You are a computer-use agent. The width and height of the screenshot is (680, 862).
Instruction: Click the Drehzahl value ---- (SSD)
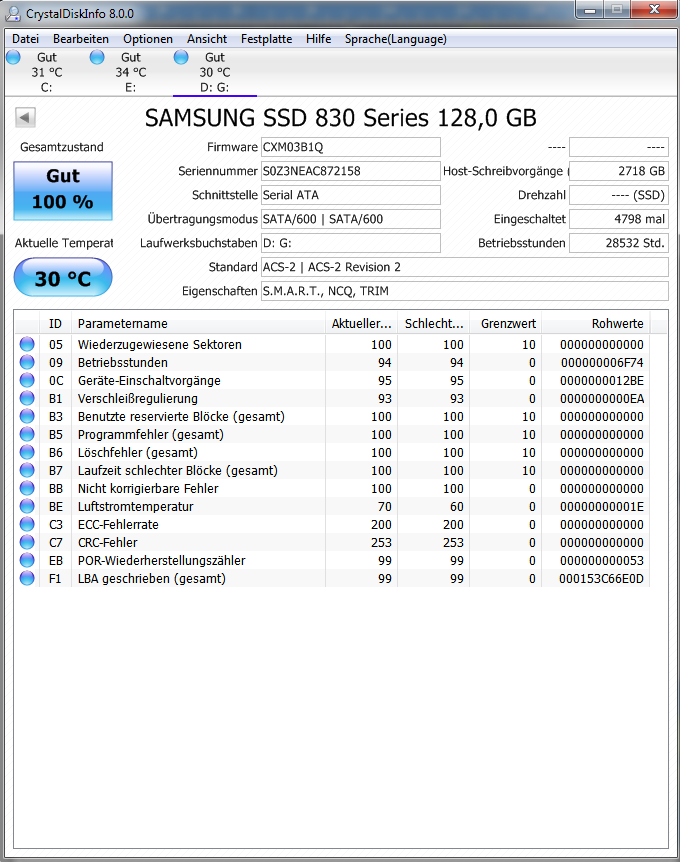click(619, 195)
